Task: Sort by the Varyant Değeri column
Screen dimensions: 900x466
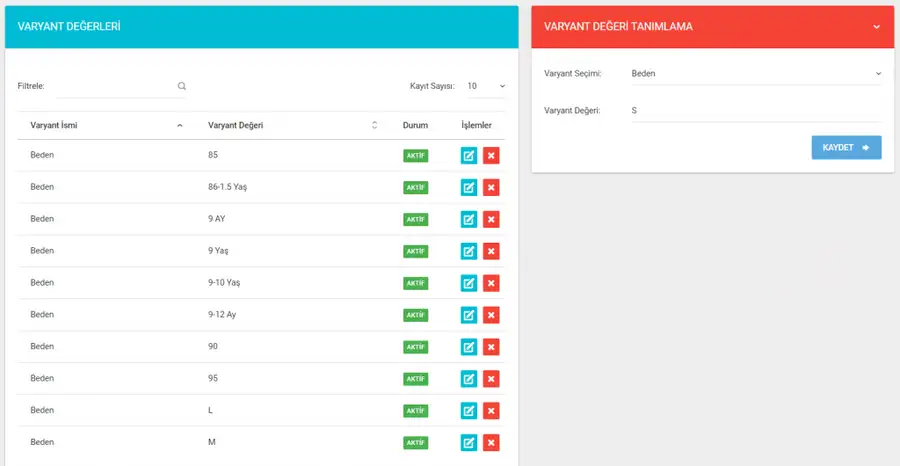Action: coord(293,125)
